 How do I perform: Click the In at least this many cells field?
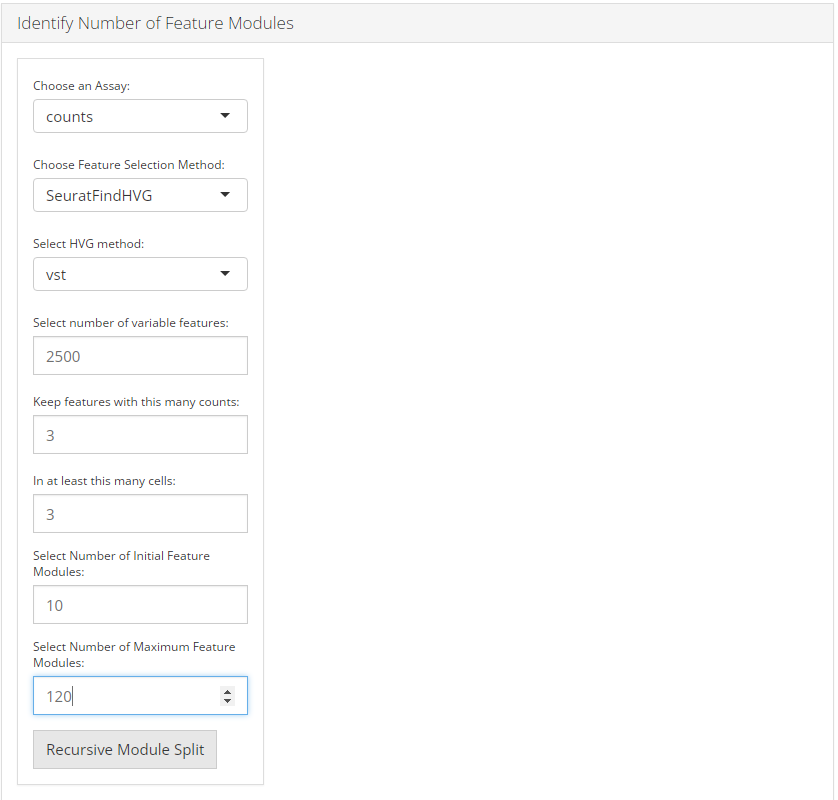pyautogui.click(x=140, y=514)
